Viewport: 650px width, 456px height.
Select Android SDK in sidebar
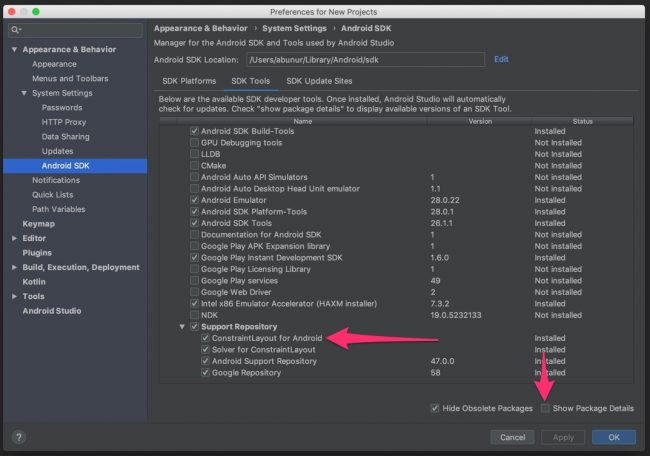coord(75,166)
